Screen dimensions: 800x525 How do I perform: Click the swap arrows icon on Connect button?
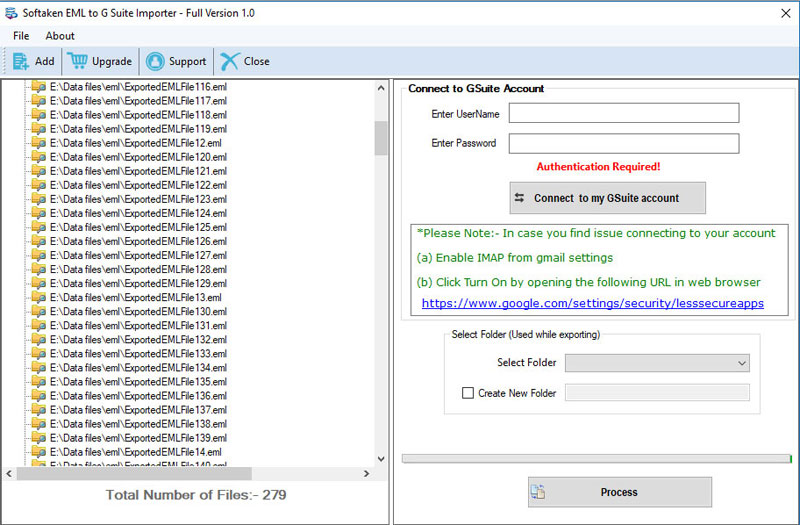point(519,197)
